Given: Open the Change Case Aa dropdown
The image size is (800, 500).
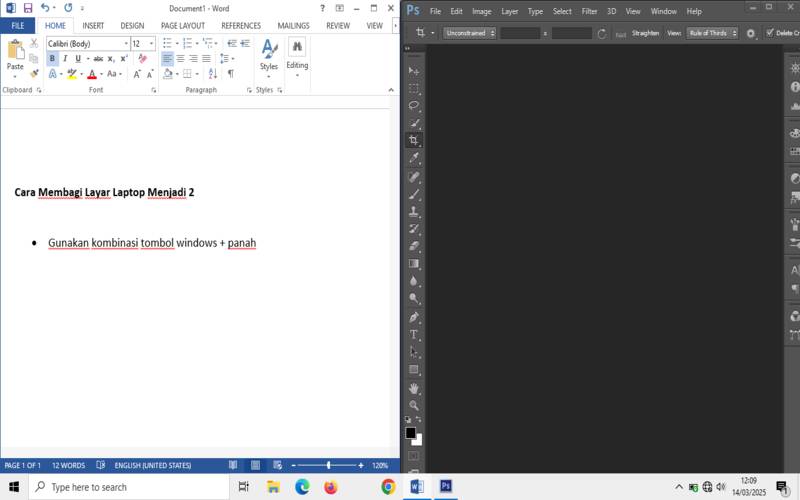Looking at the screenshot, I should tap(114, 74).
